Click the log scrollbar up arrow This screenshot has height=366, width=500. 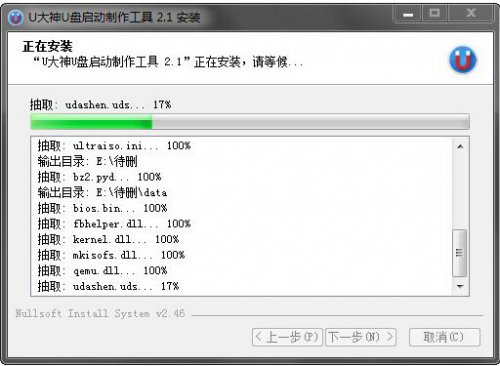pos(460,146)
